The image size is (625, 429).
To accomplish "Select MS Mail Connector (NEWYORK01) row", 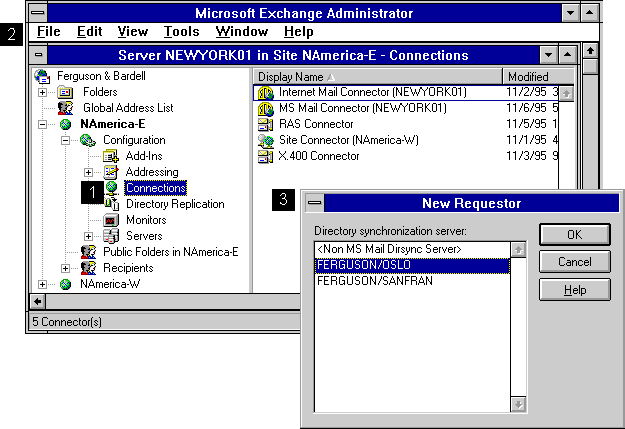I will [406, 108].
